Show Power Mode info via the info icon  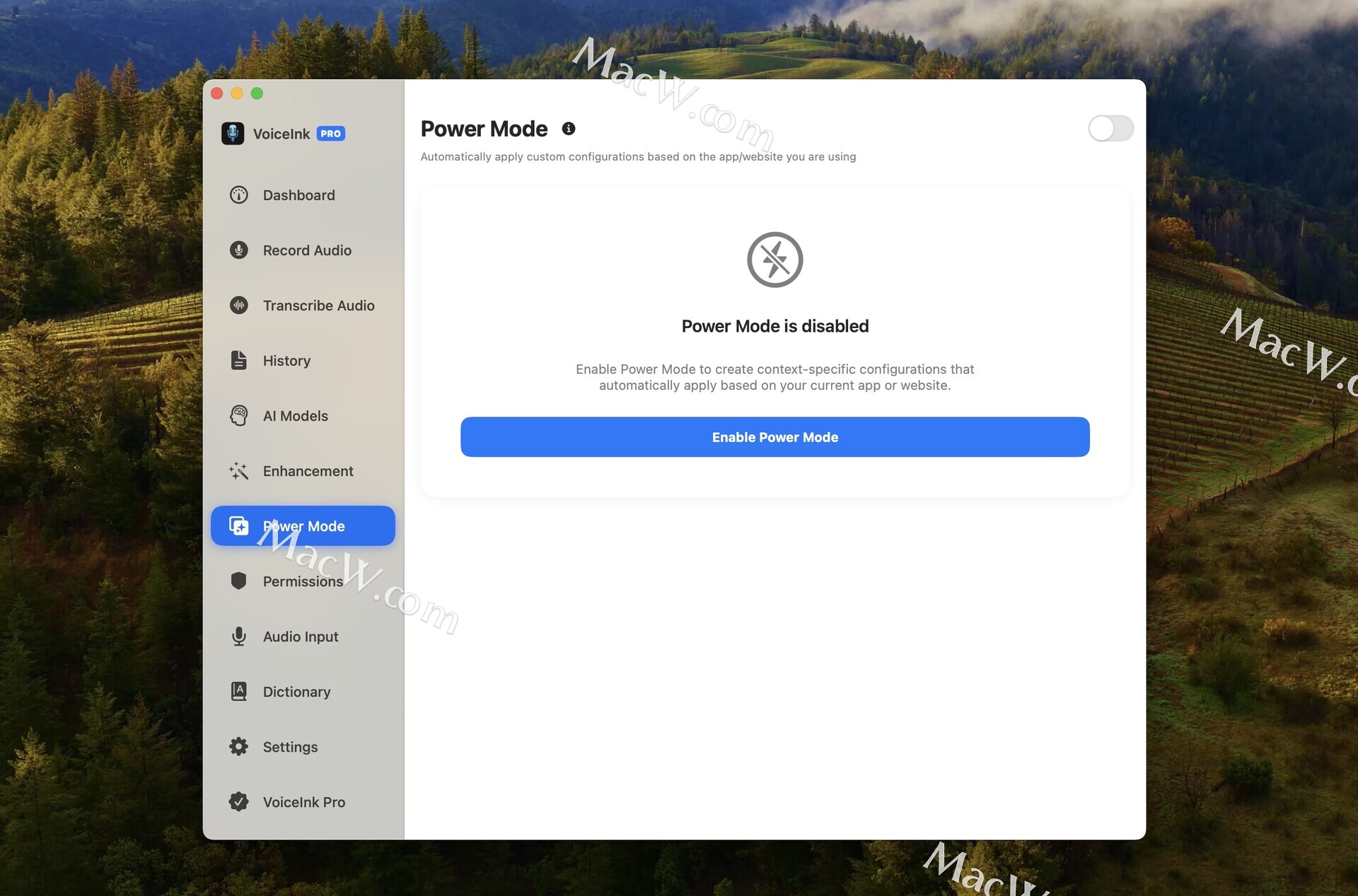(569, 129)
